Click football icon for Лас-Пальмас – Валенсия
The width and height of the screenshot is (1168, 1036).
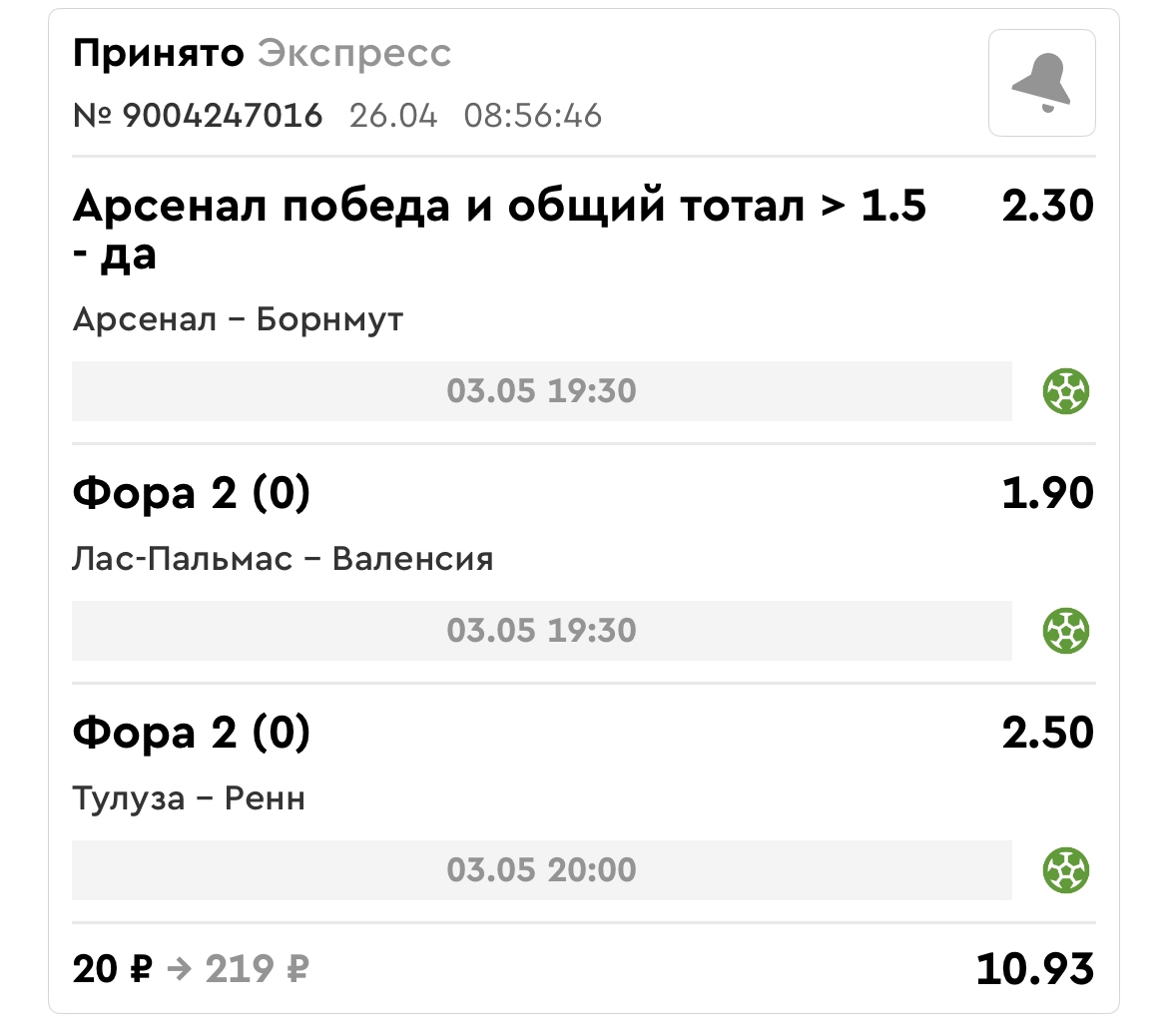pos(1065,631)
